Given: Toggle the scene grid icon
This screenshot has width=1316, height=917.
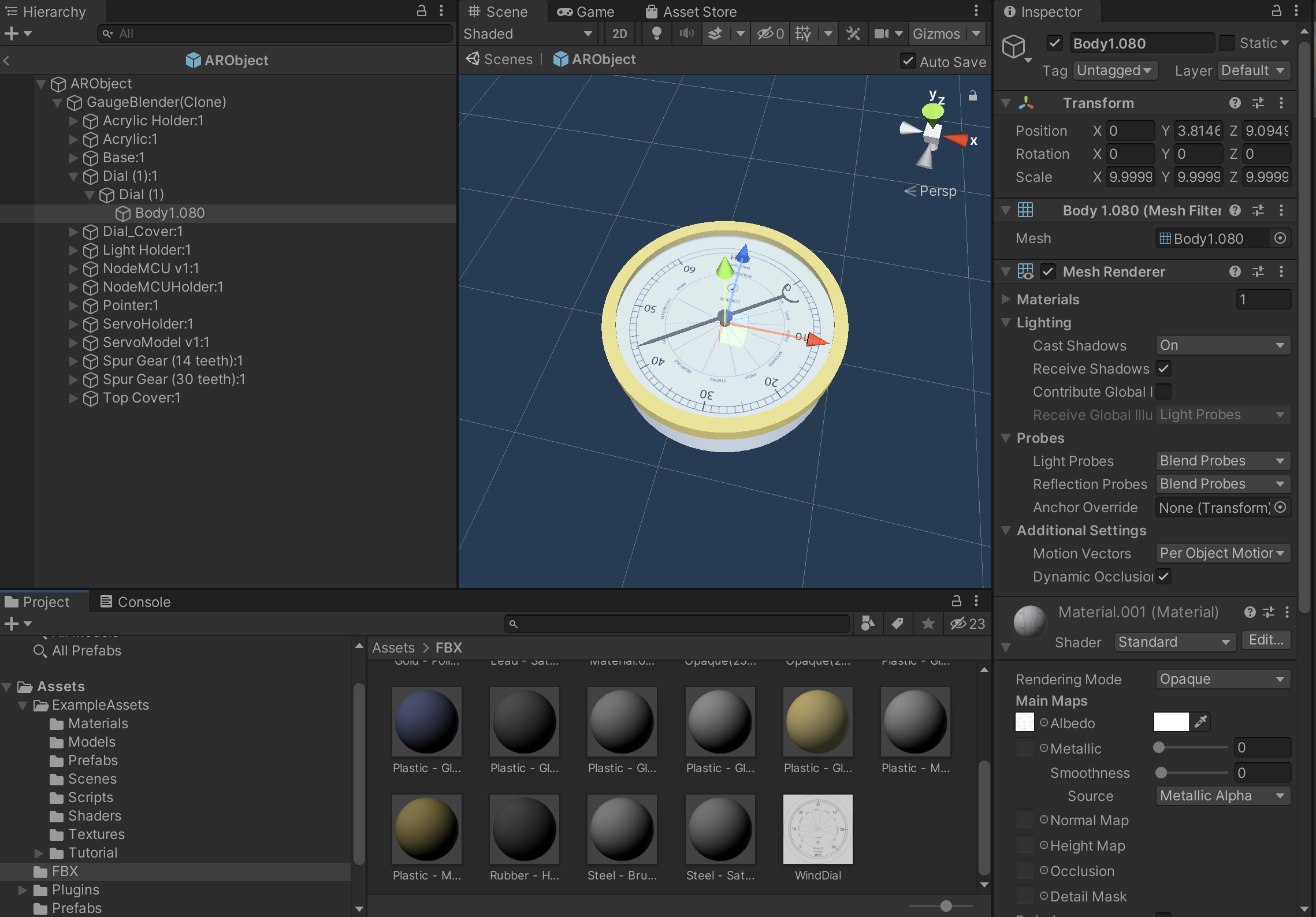Looking at the screenshot, I should point(803,33).
